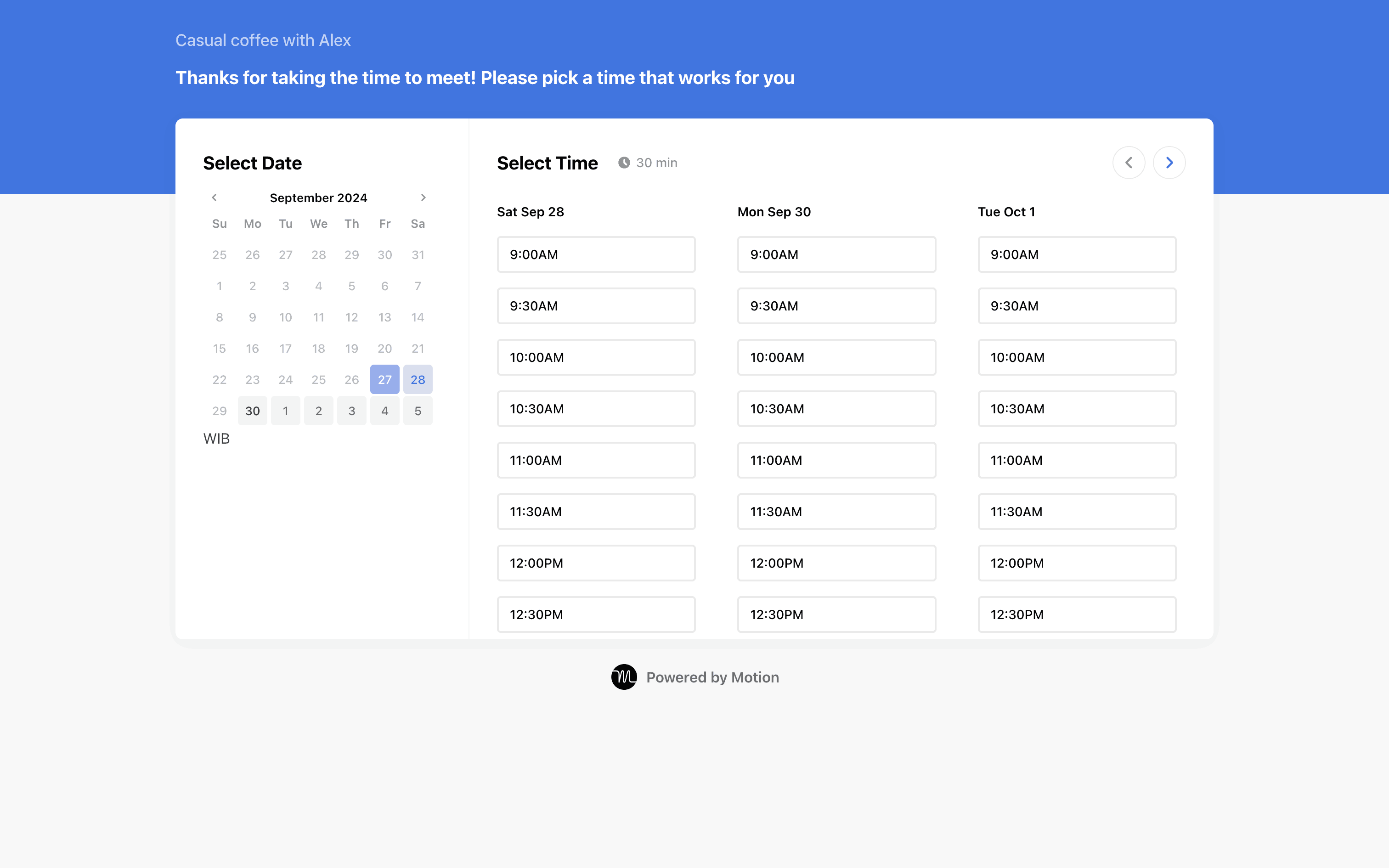Select September 27 on calendar

[384, 379]
